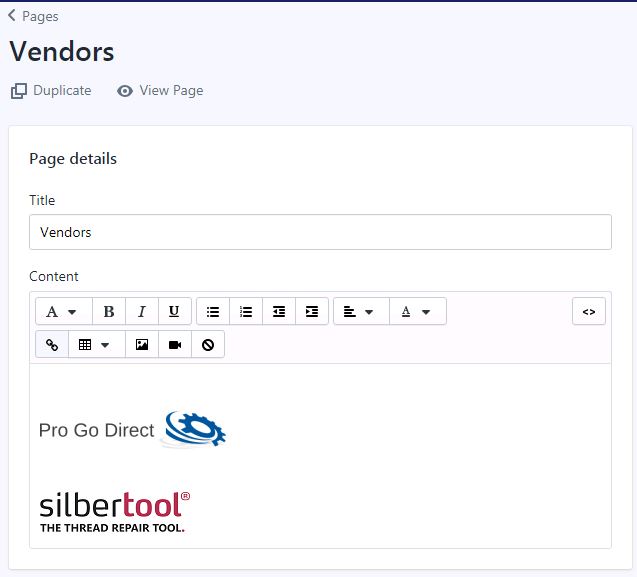Duplicate the Vendors page

51,90
